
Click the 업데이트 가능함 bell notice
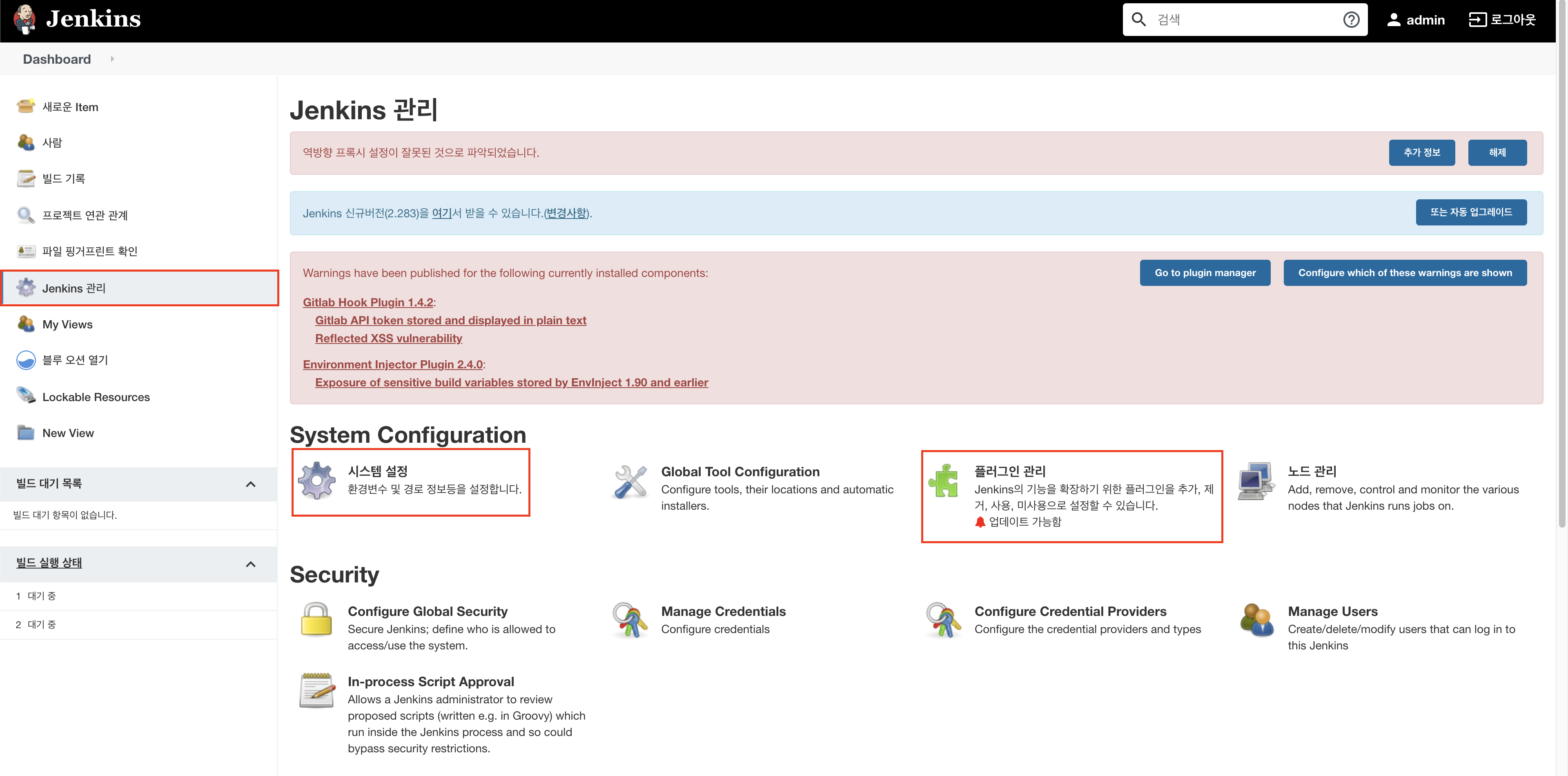[x=1018, y=522]
